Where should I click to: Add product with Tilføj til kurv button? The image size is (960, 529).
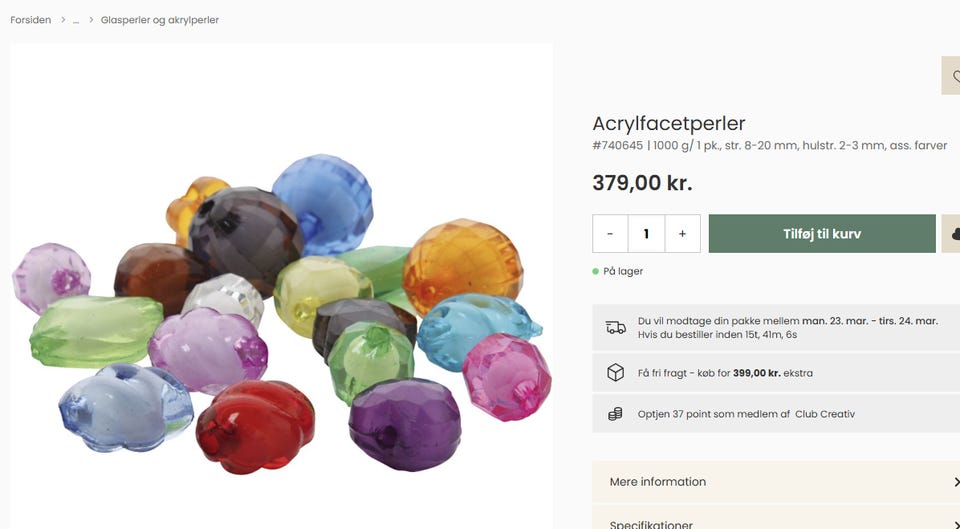click(821, 234)
